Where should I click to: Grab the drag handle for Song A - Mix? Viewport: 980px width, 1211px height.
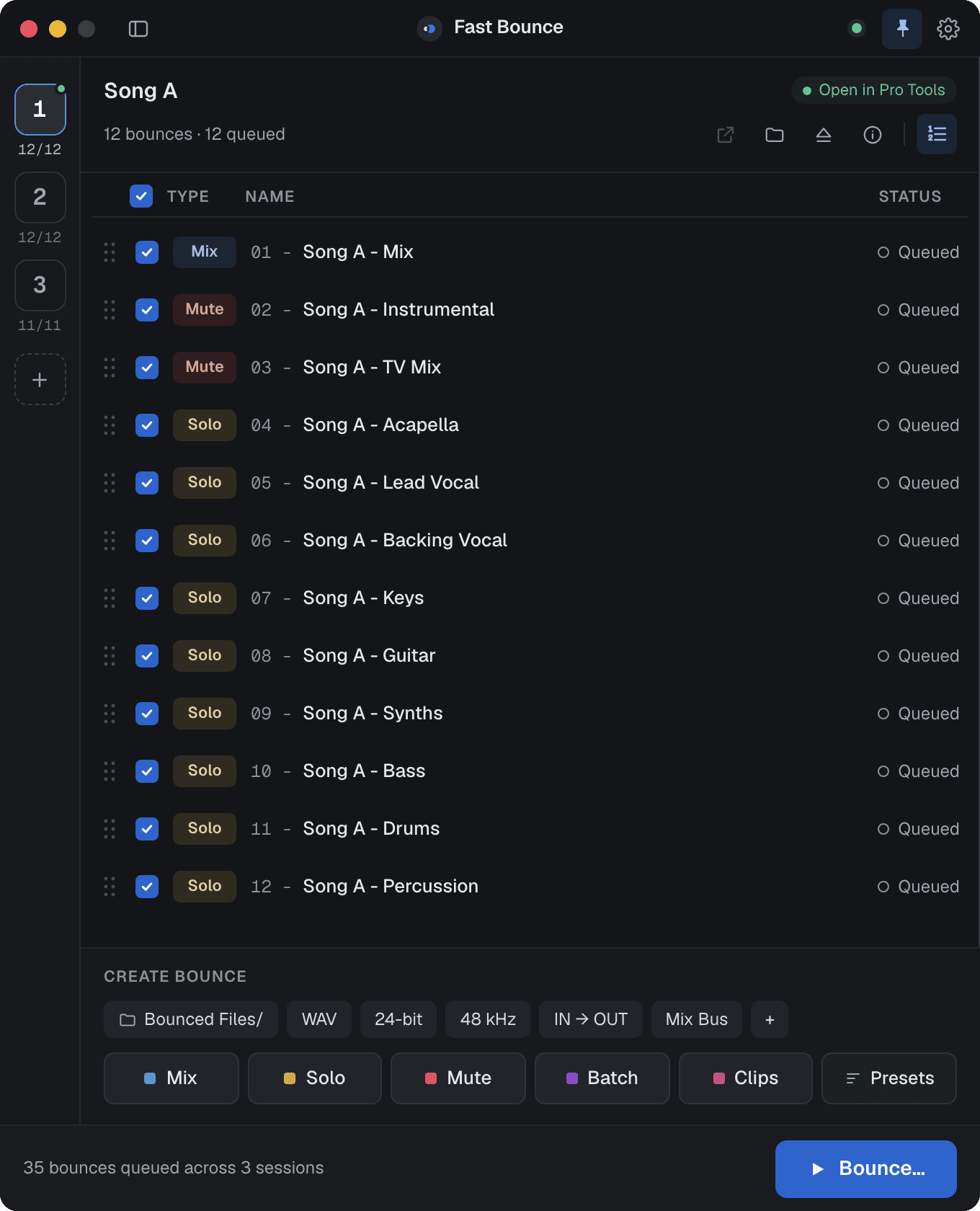point(110,252)
